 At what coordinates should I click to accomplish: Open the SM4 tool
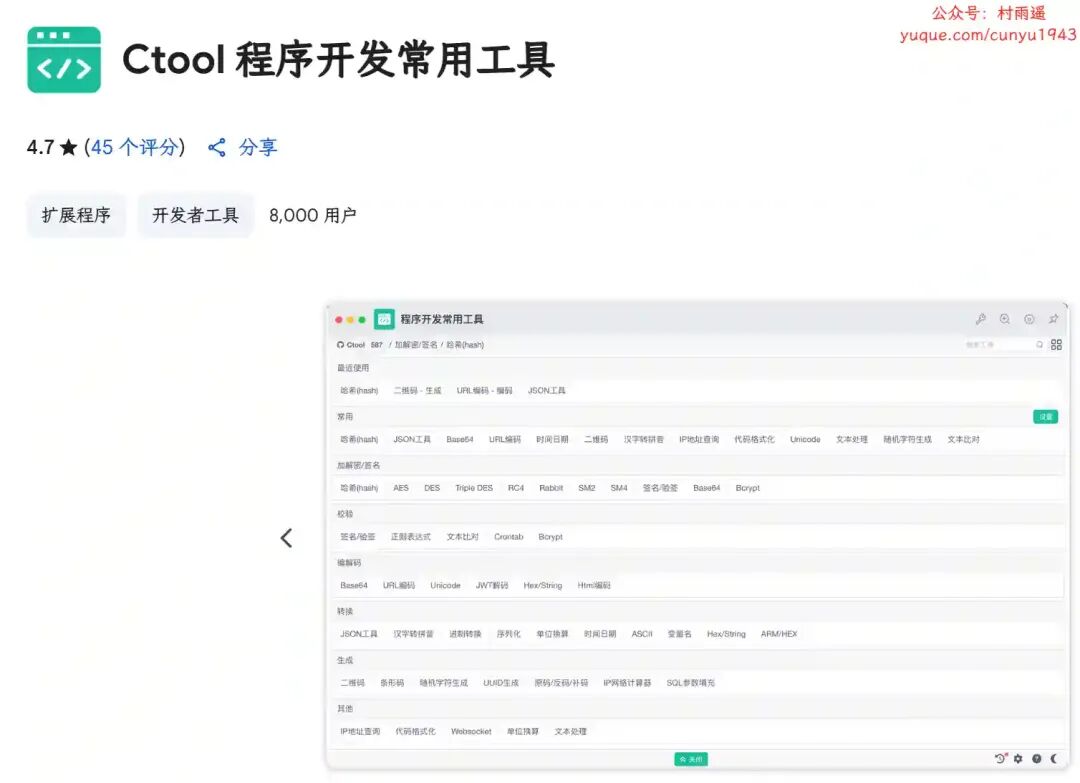click(619, 488)
